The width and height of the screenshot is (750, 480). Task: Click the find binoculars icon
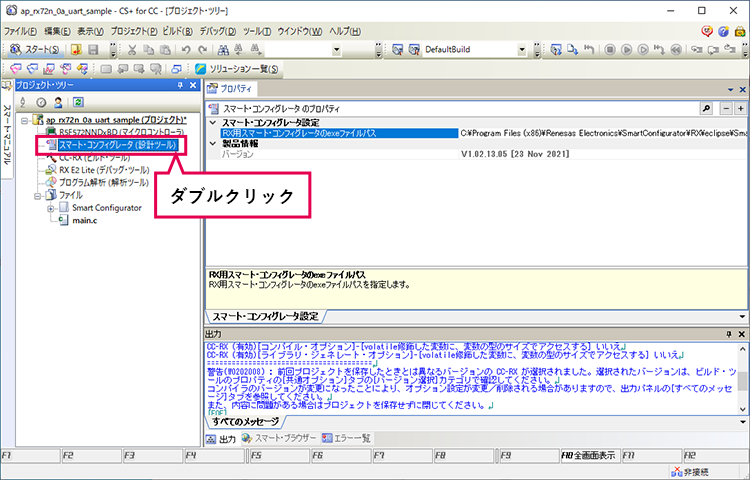223,49
